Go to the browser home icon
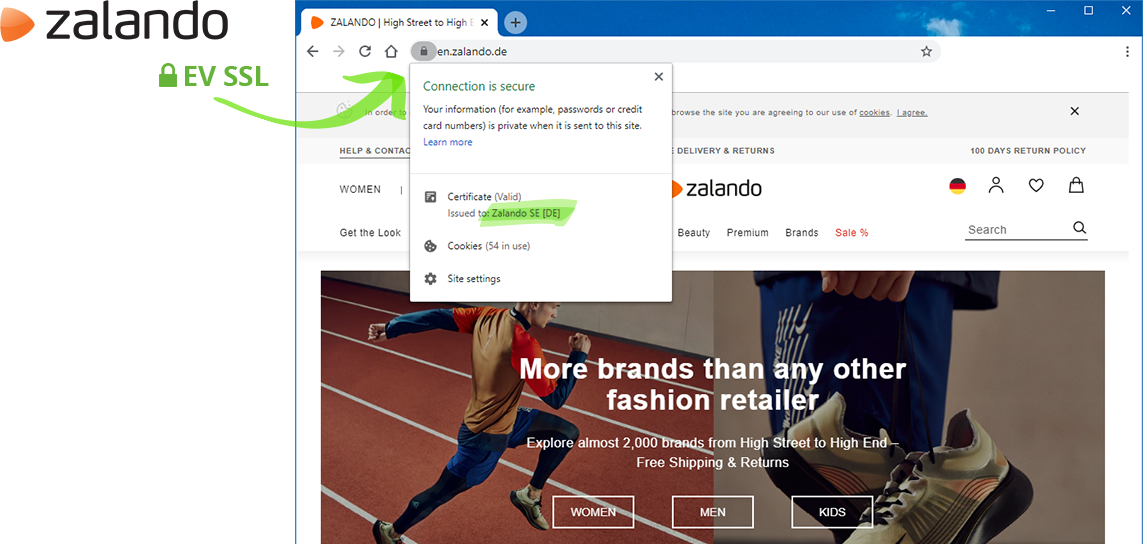The height and width of the screenshot is (544, 1147). (391, 52)
